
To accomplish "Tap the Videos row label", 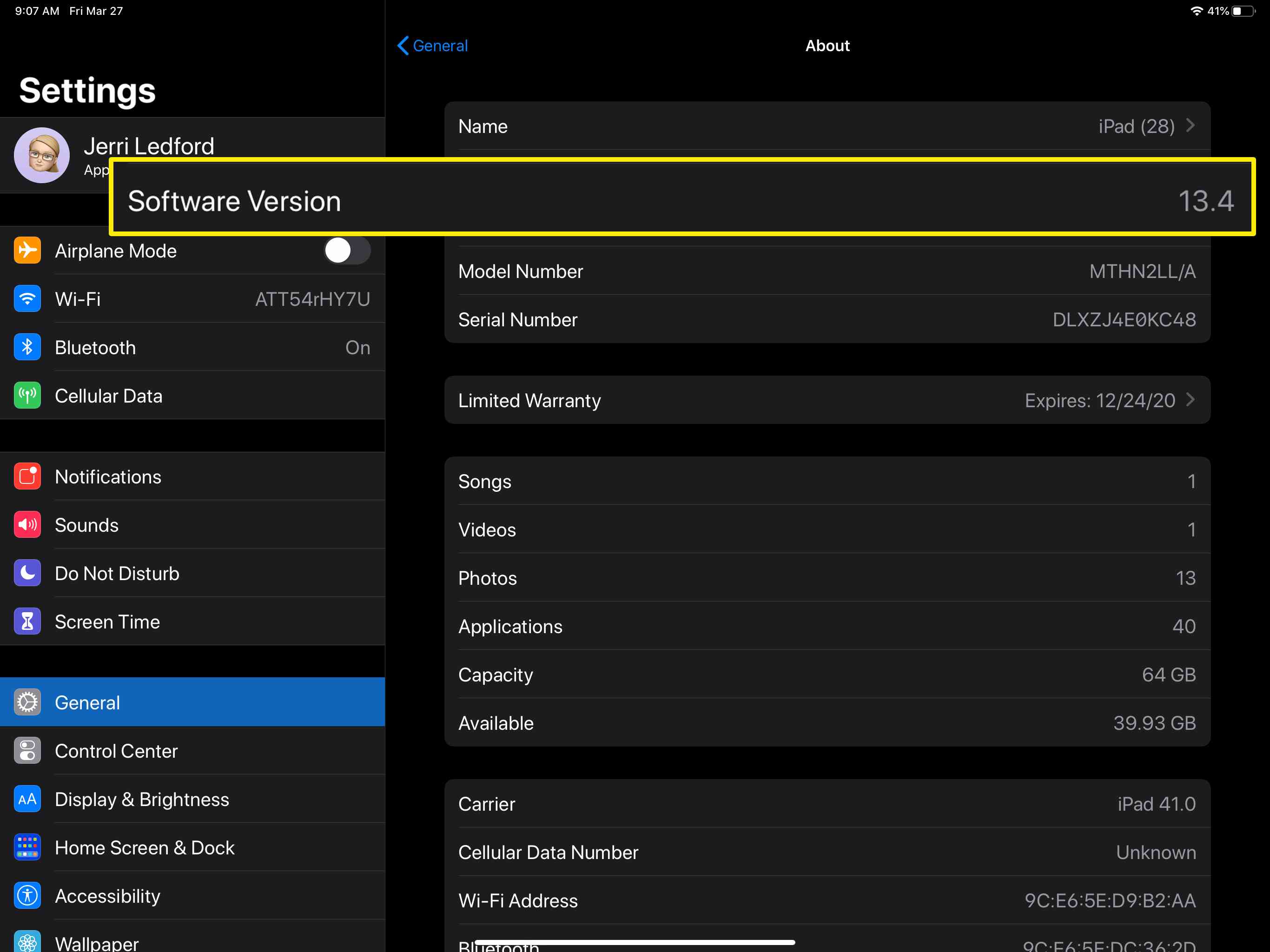I will pyautogui.click(x=487, y=529).
